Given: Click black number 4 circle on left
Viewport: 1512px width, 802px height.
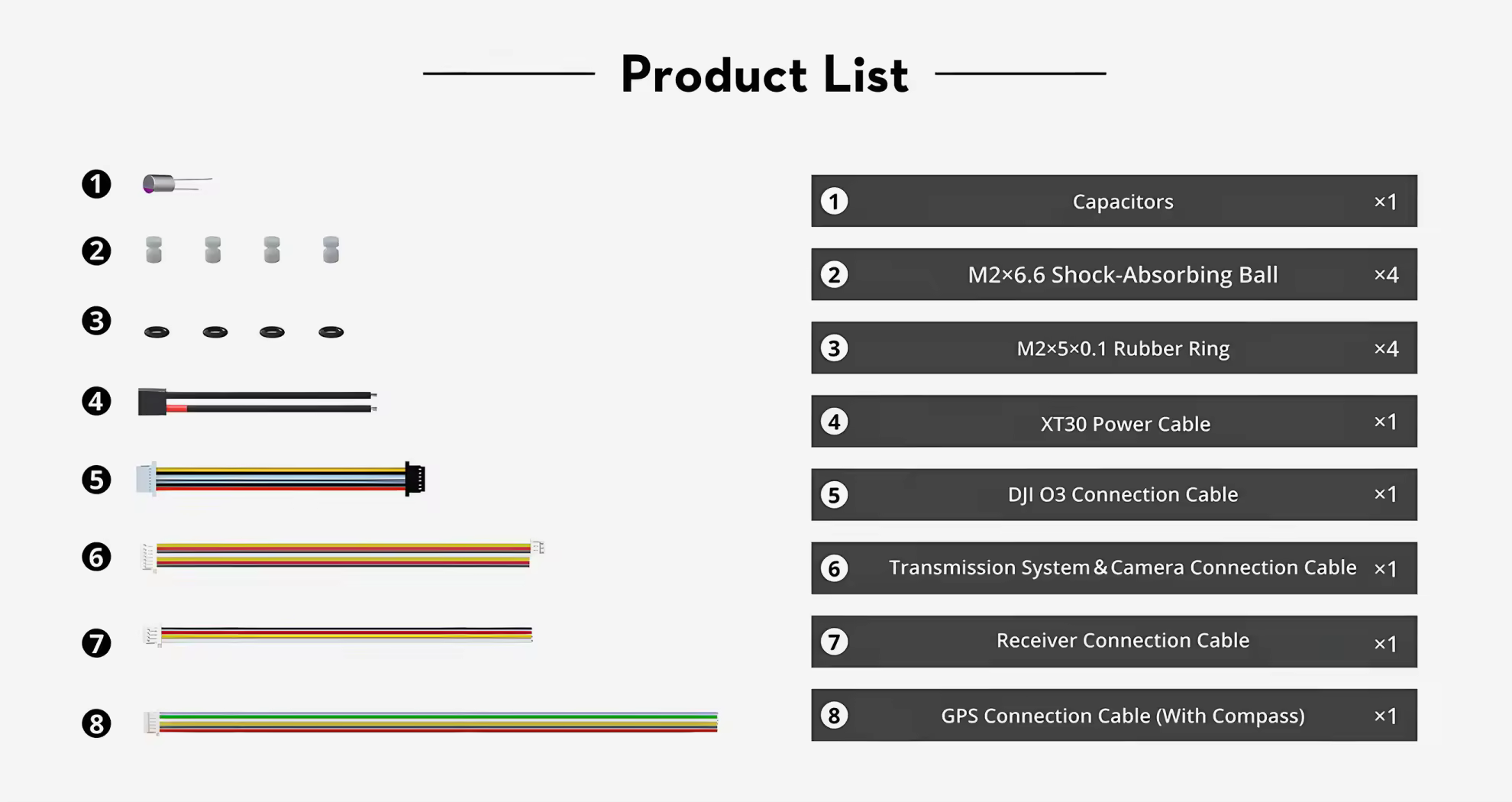Looking at the screenshot, I should pos(96,401).
